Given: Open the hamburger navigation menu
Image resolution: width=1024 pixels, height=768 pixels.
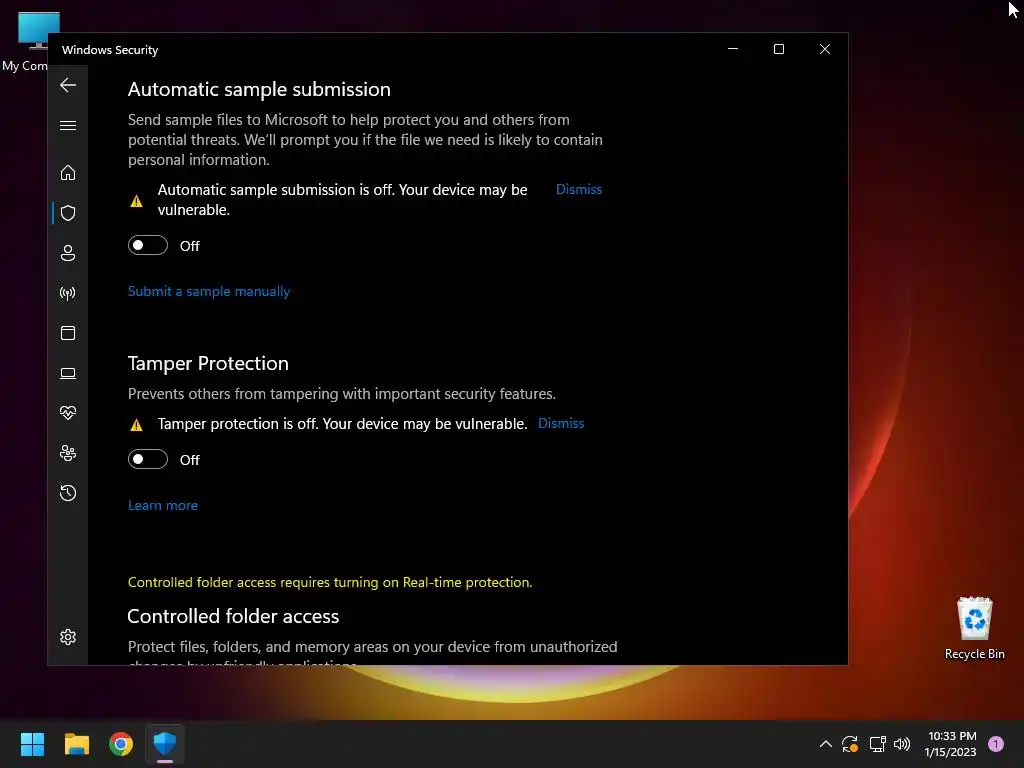Looking at the screenshot, I should [68, 125].
